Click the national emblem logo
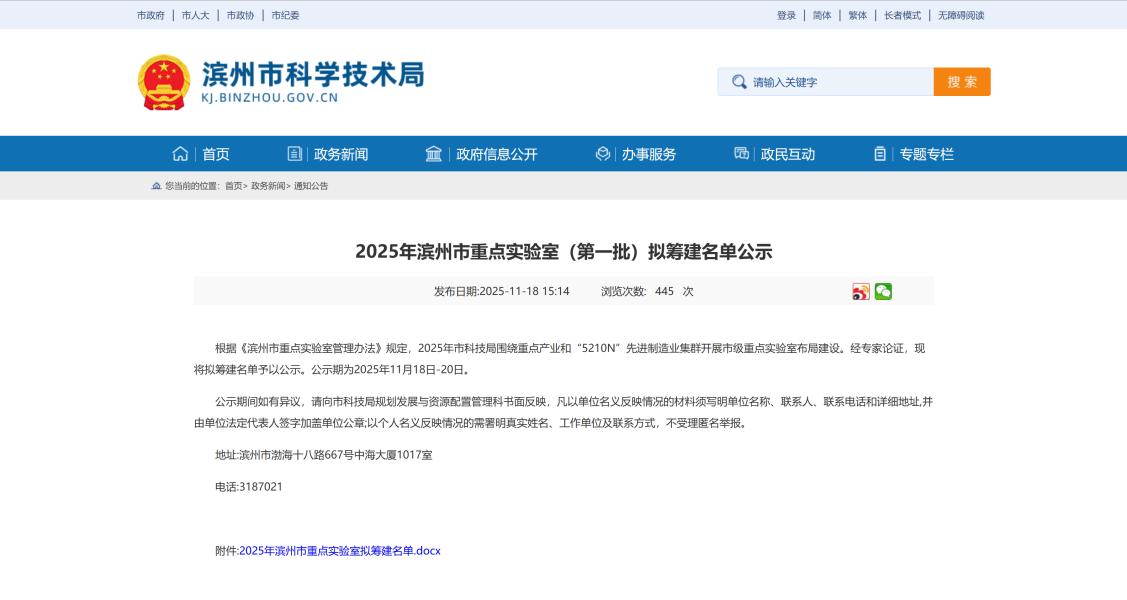 (163, 82)
